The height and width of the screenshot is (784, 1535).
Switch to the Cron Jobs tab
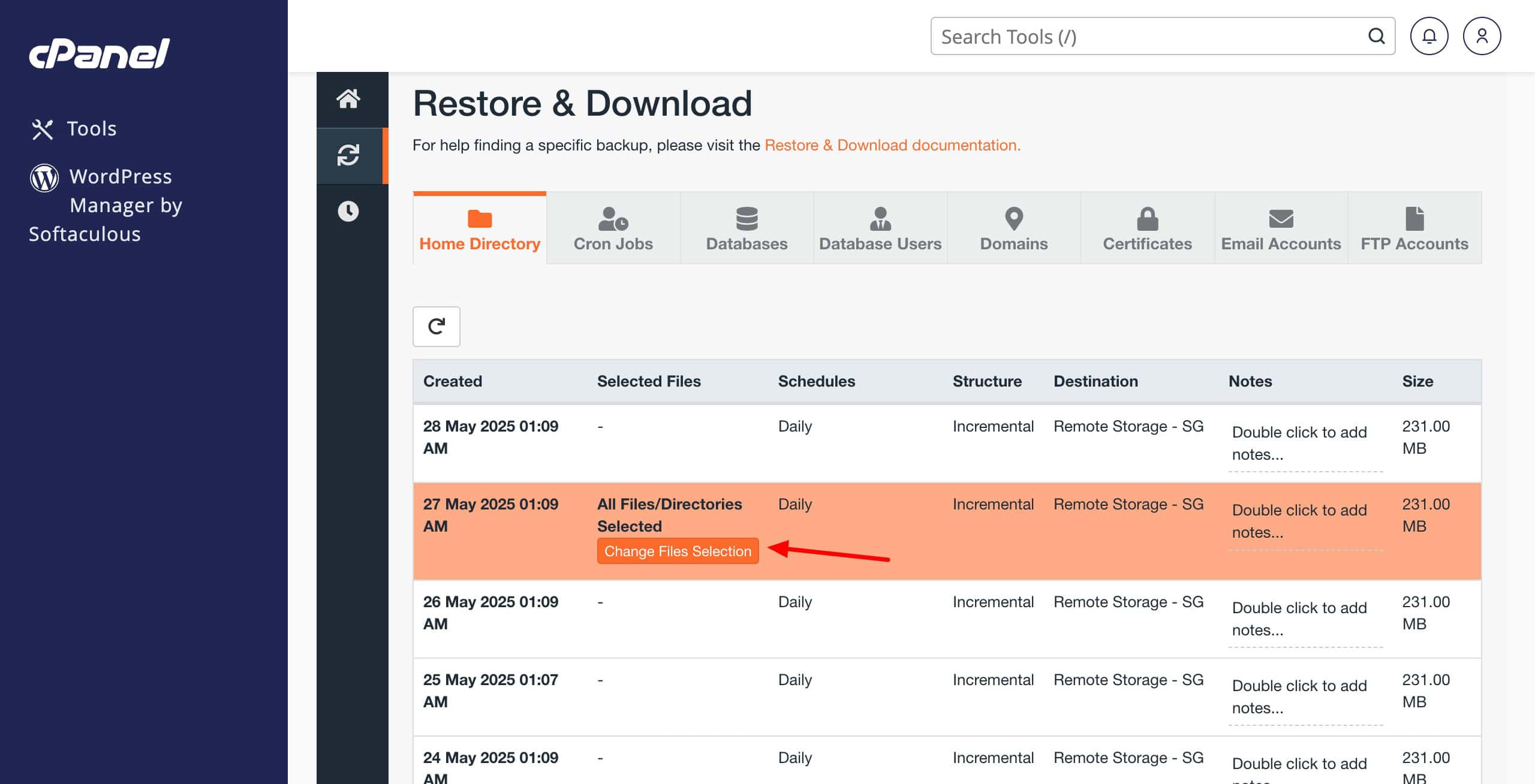coord(613,228)
